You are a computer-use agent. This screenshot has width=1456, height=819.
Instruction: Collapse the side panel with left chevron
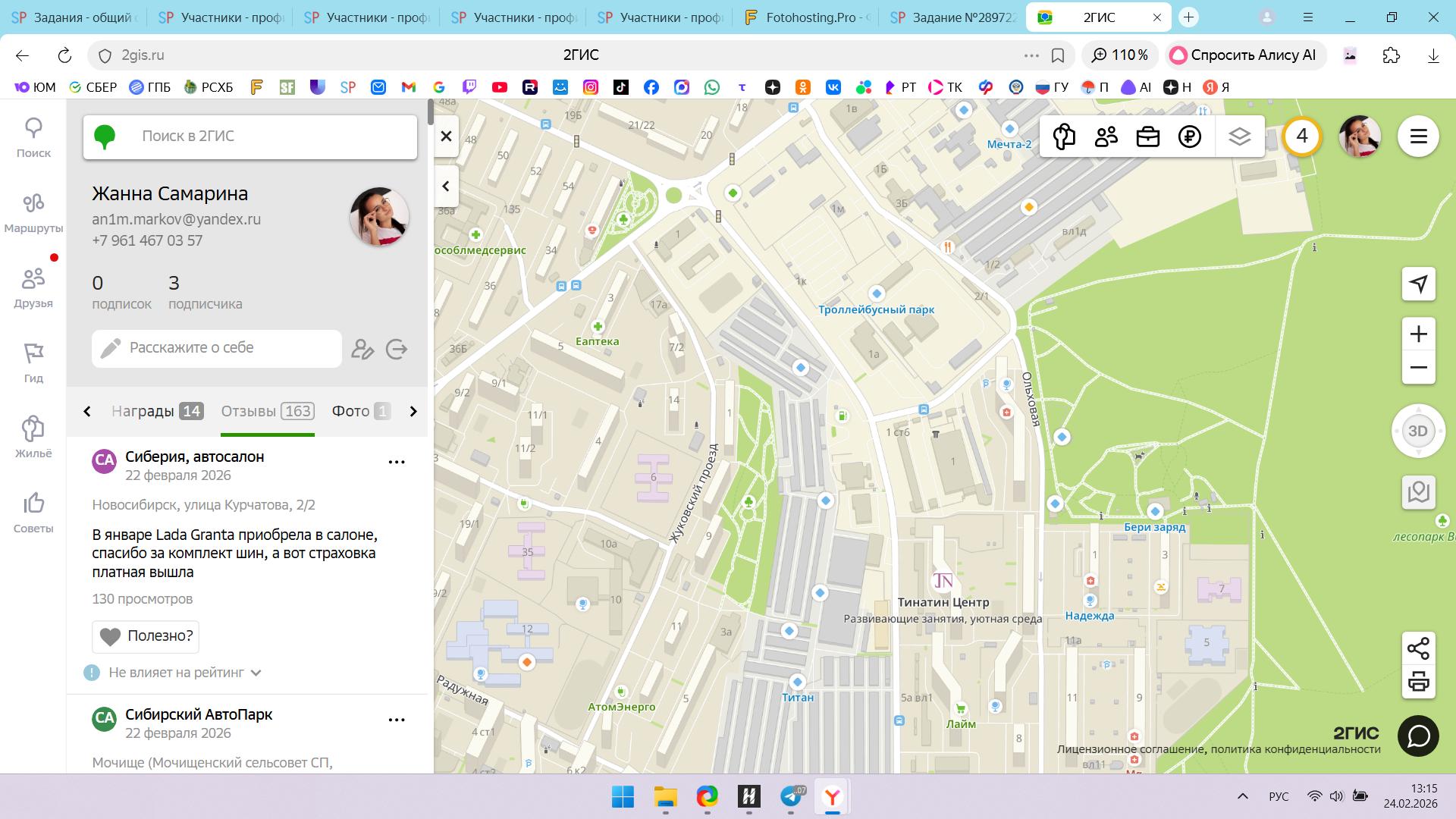(x=446, y=186)
